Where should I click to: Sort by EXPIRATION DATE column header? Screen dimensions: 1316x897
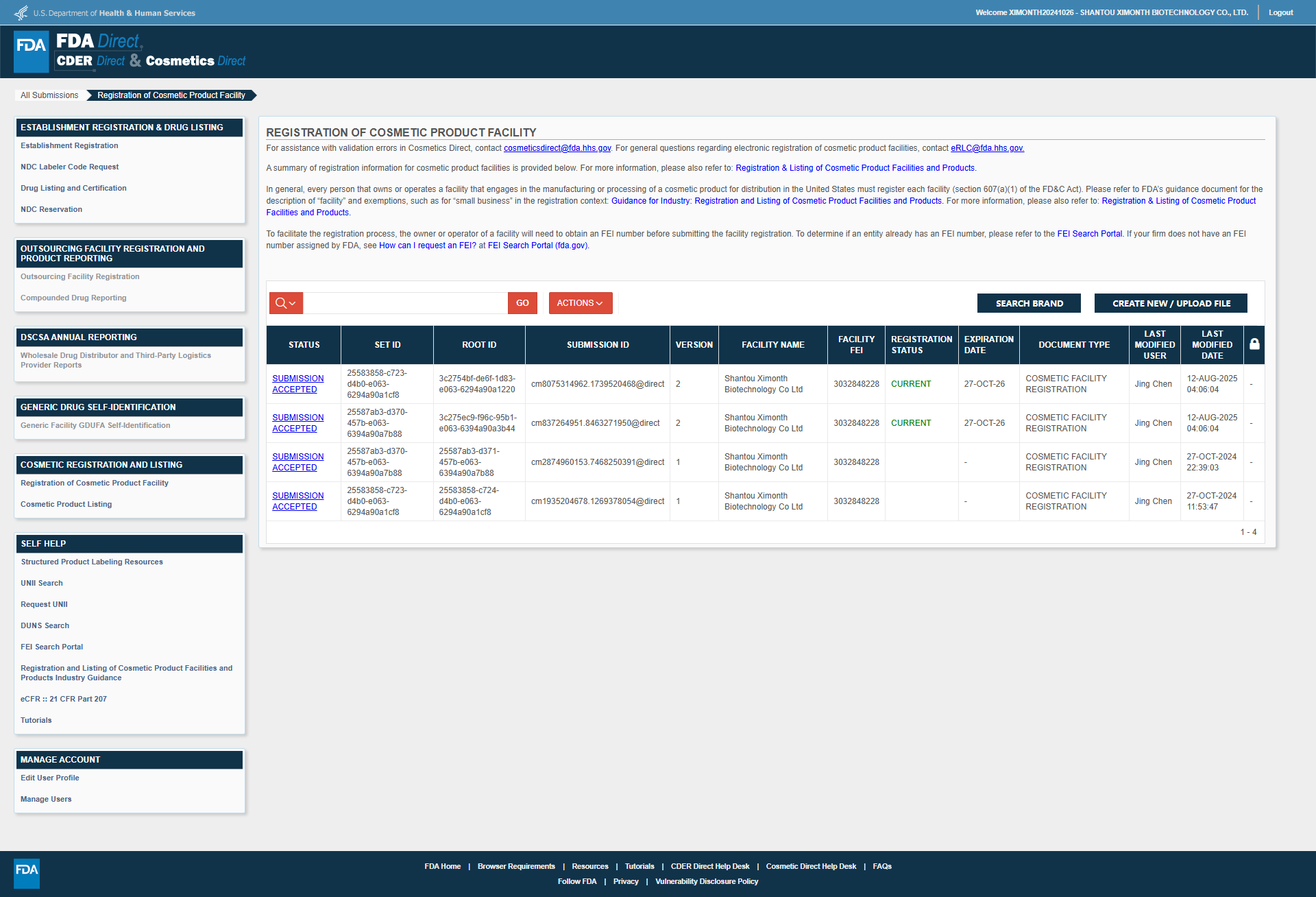(x=988, y=345)
